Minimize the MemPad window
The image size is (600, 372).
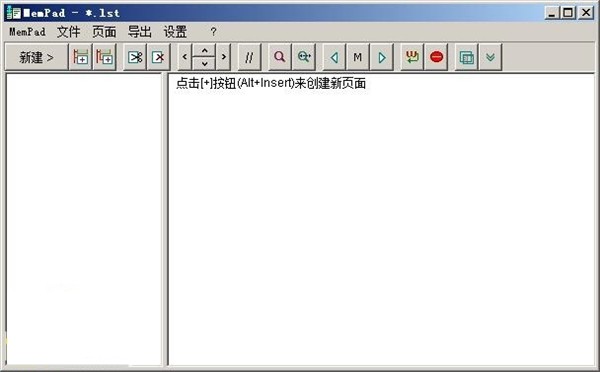pos(551,13)
